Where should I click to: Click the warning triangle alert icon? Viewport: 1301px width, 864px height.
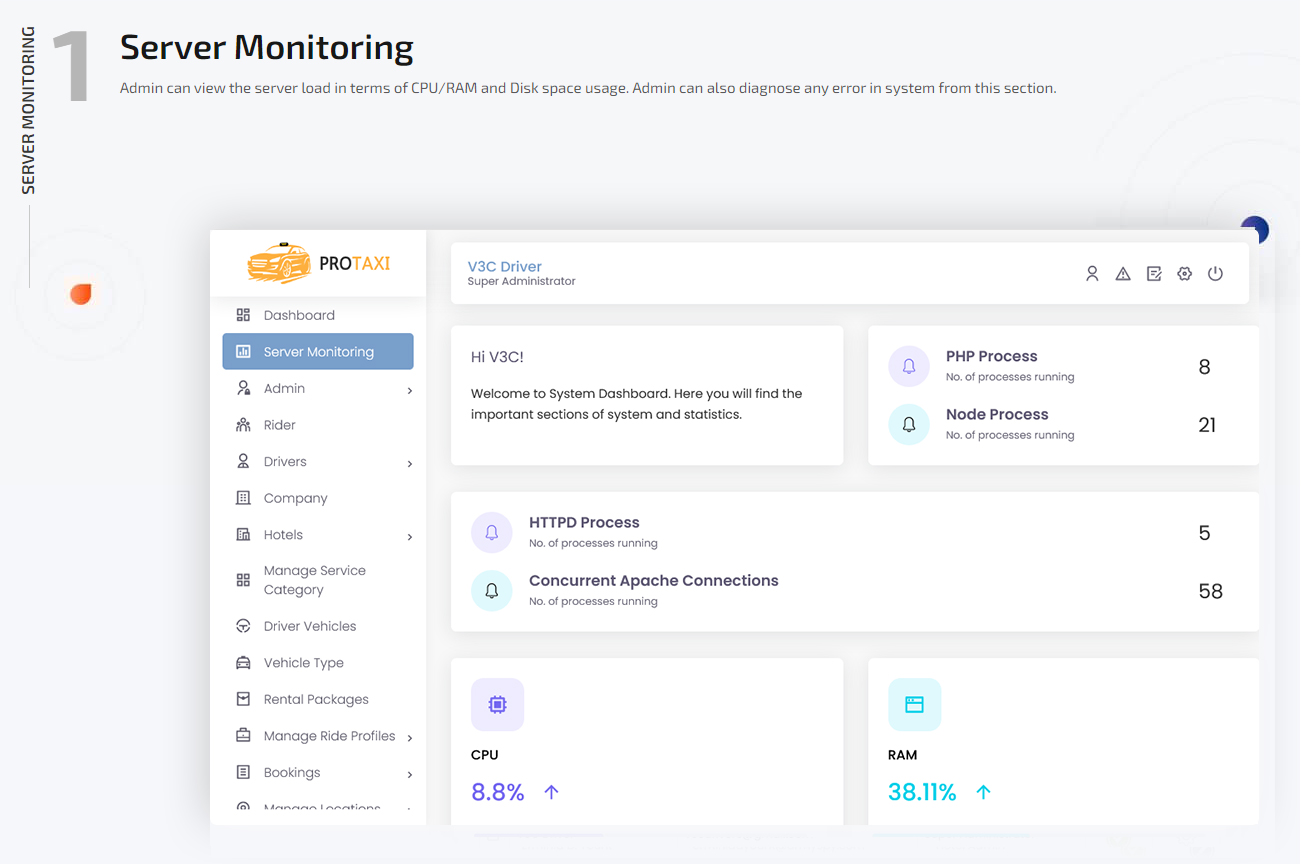[1123, 273]
